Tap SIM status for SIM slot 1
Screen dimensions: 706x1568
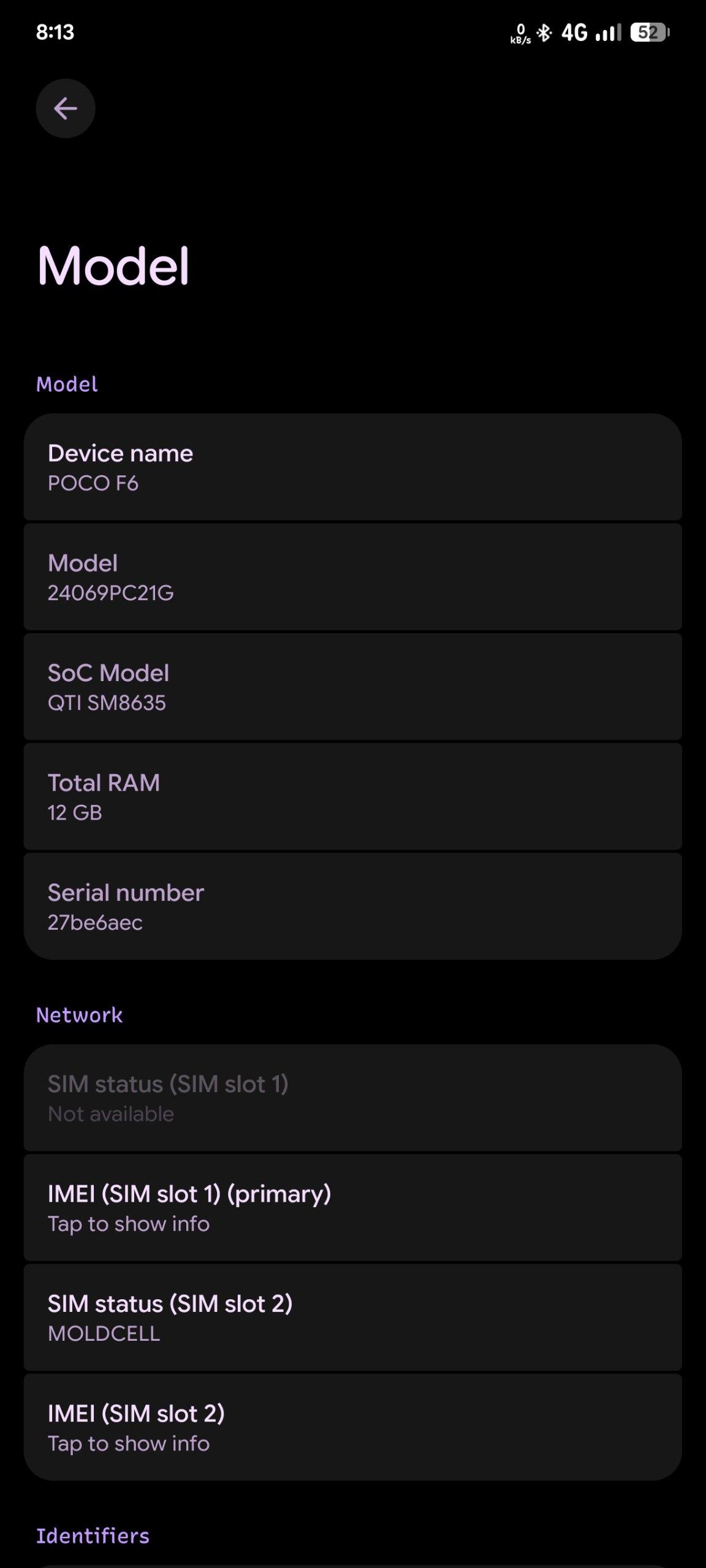[x=352, y=1098]
